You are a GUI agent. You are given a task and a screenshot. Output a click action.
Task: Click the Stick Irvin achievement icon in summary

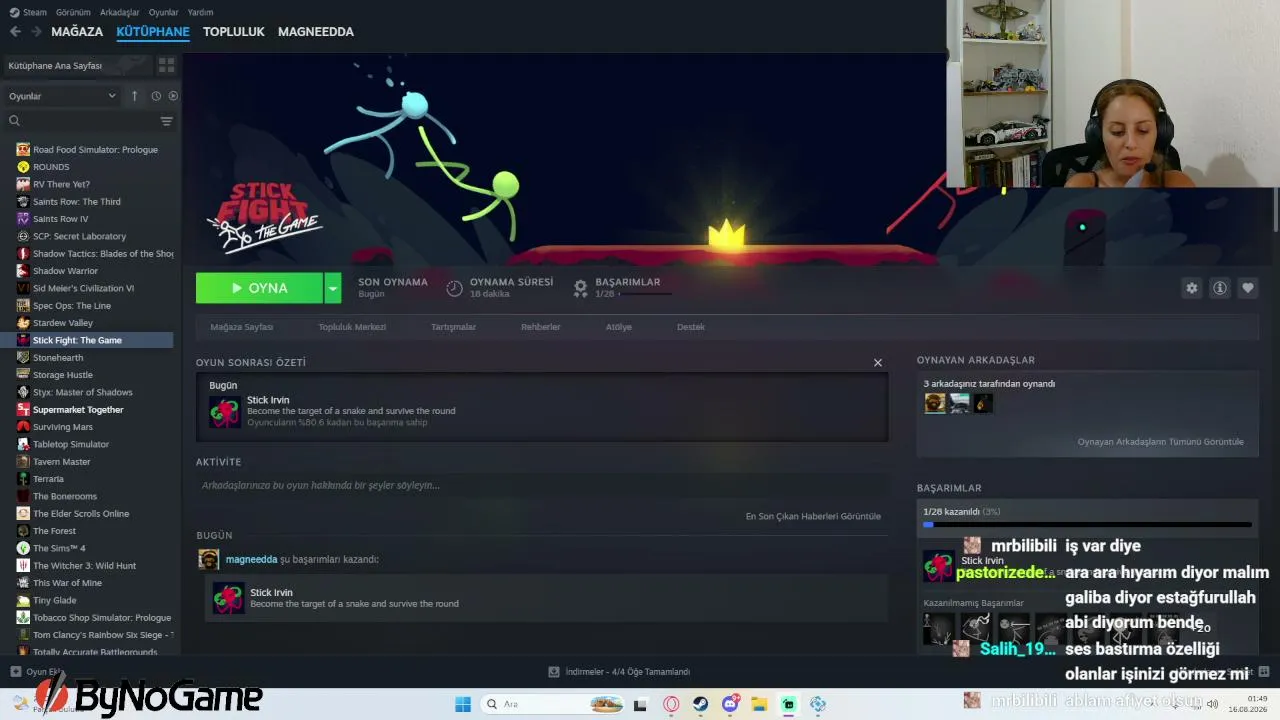(x=225, y=411)
